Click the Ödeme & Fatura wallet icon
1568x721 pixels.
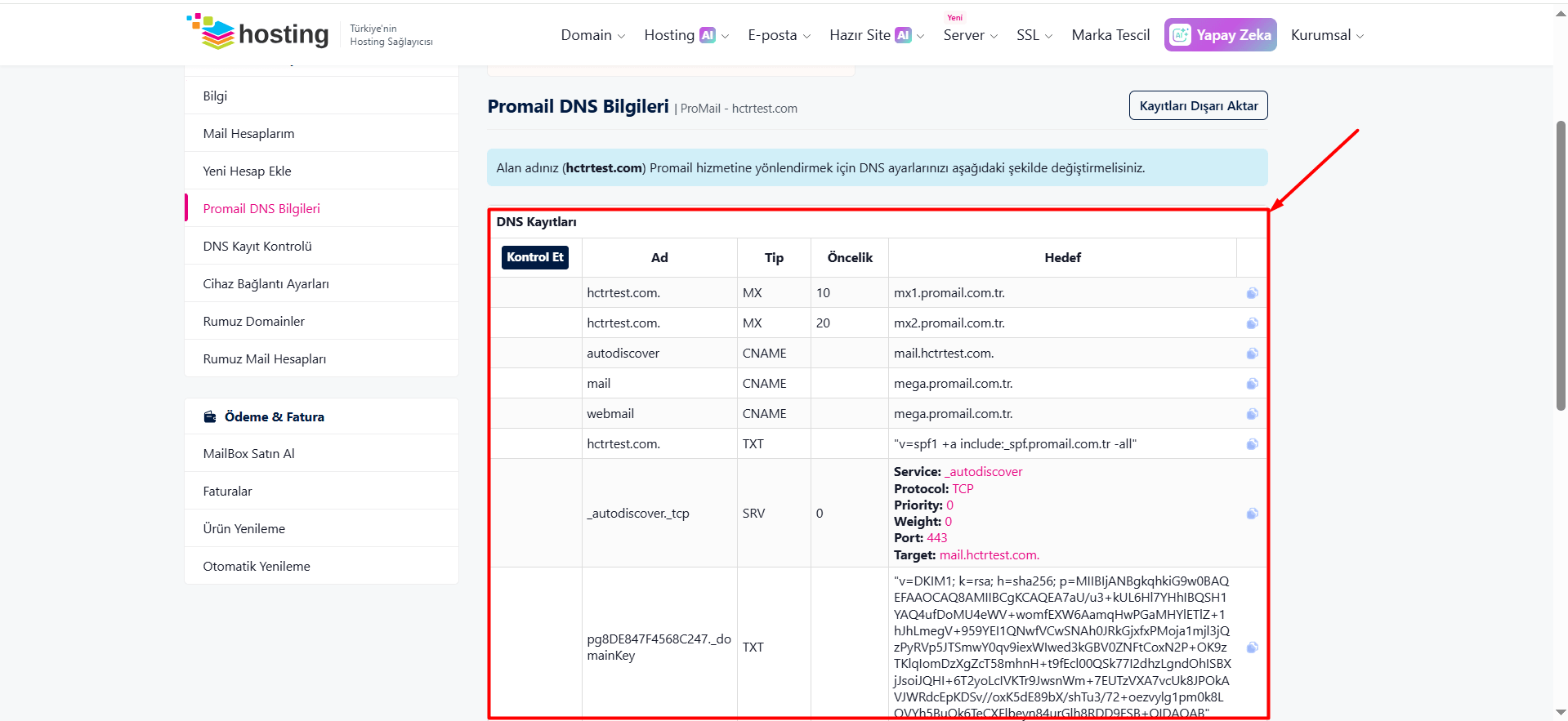(210, 416)
